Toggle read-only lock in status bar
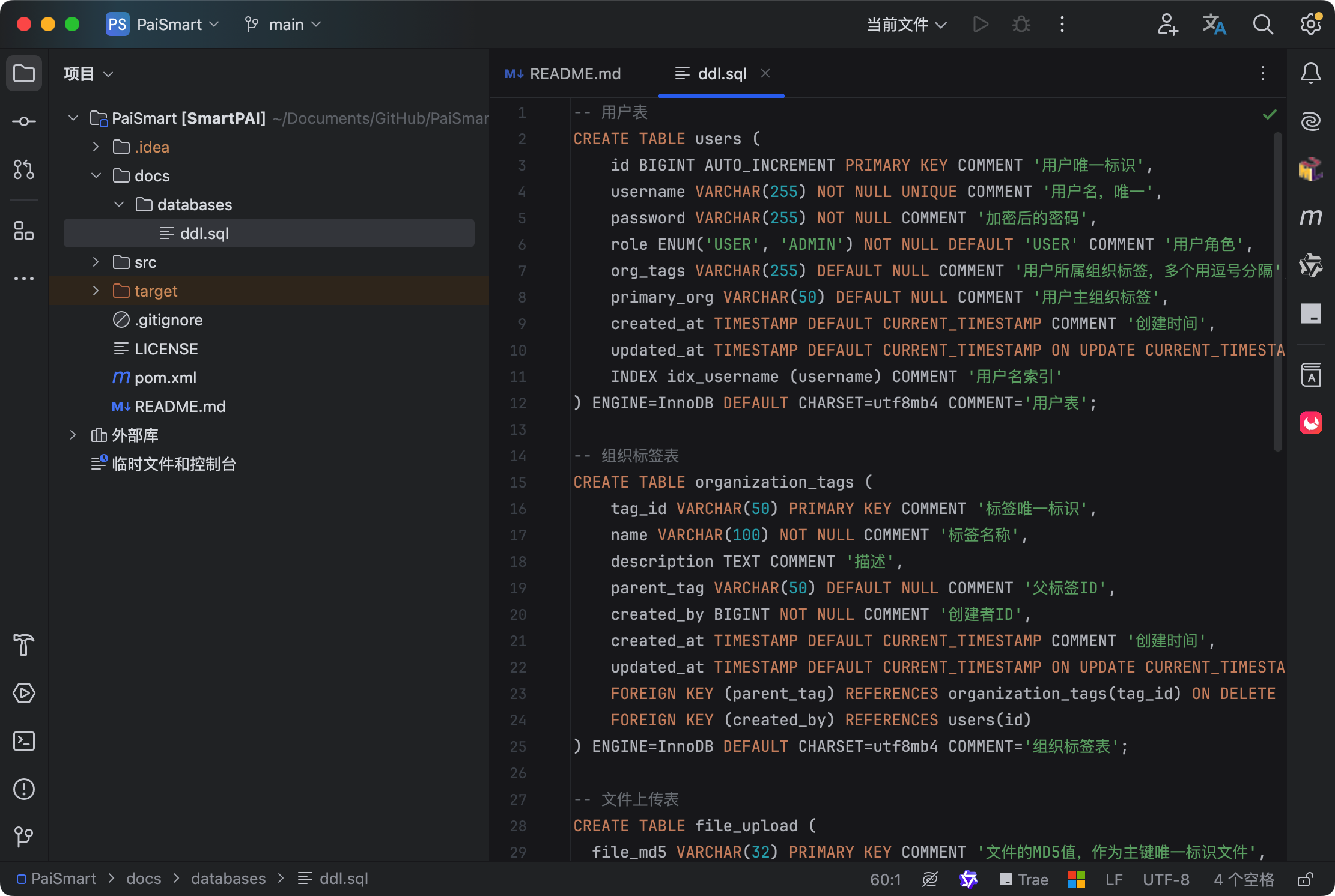The height and width of the screenshot is (896, 1335). [x=1305, y=880]
